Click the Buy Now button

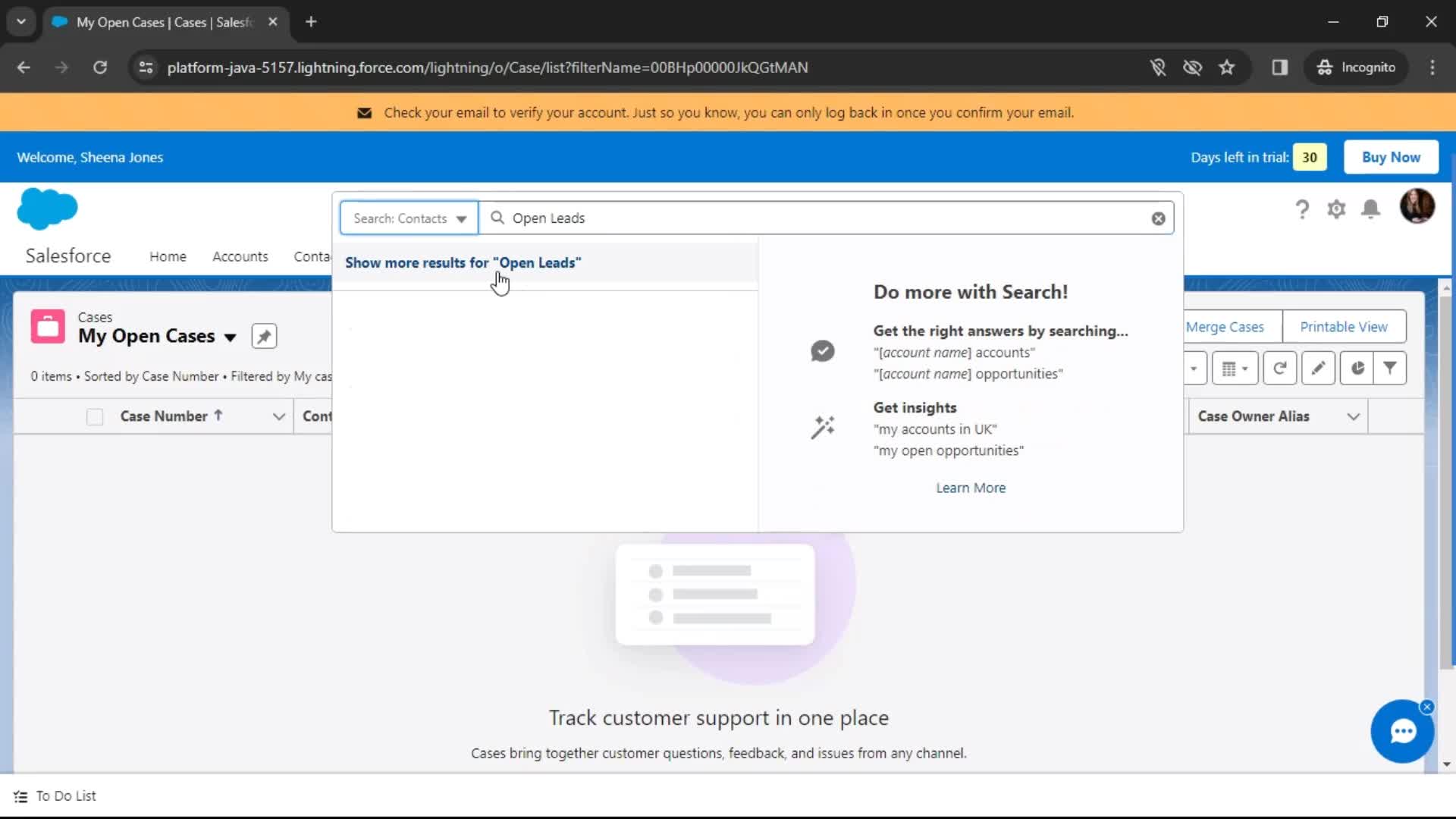(x=1391, y=157)
